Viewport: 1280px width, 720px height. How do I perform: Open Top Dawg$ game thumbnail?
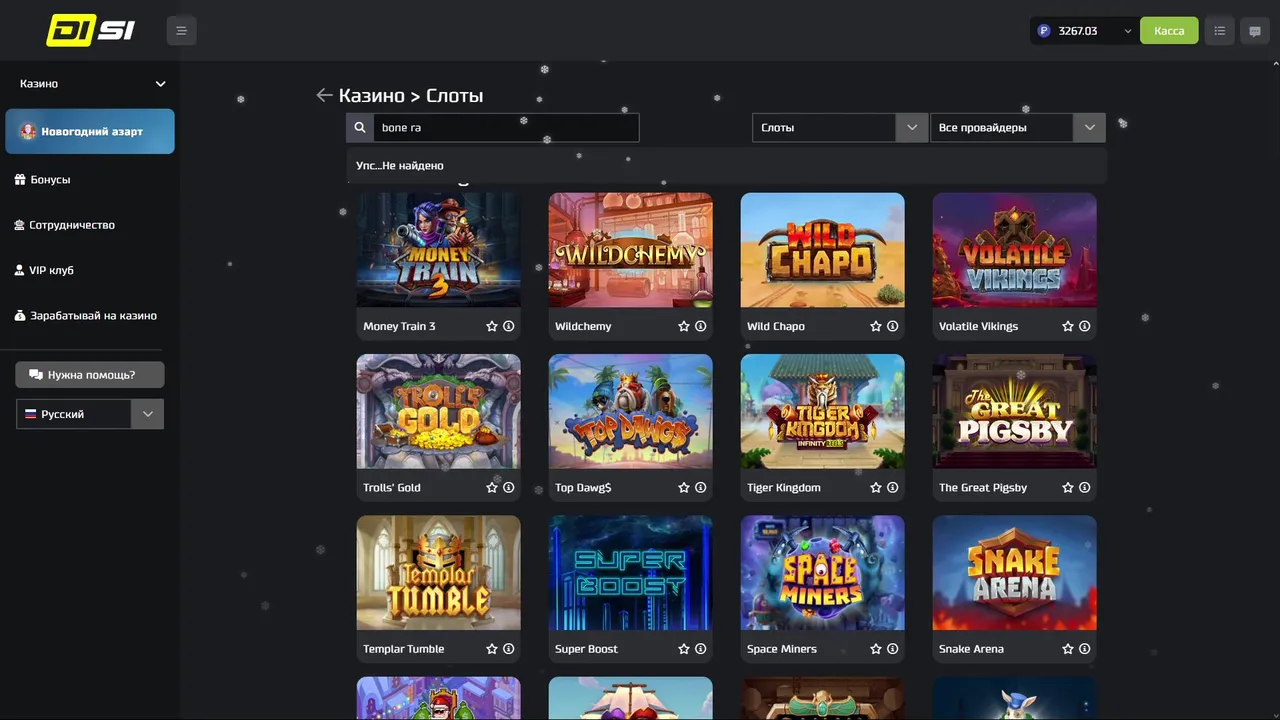coord(630,411)
